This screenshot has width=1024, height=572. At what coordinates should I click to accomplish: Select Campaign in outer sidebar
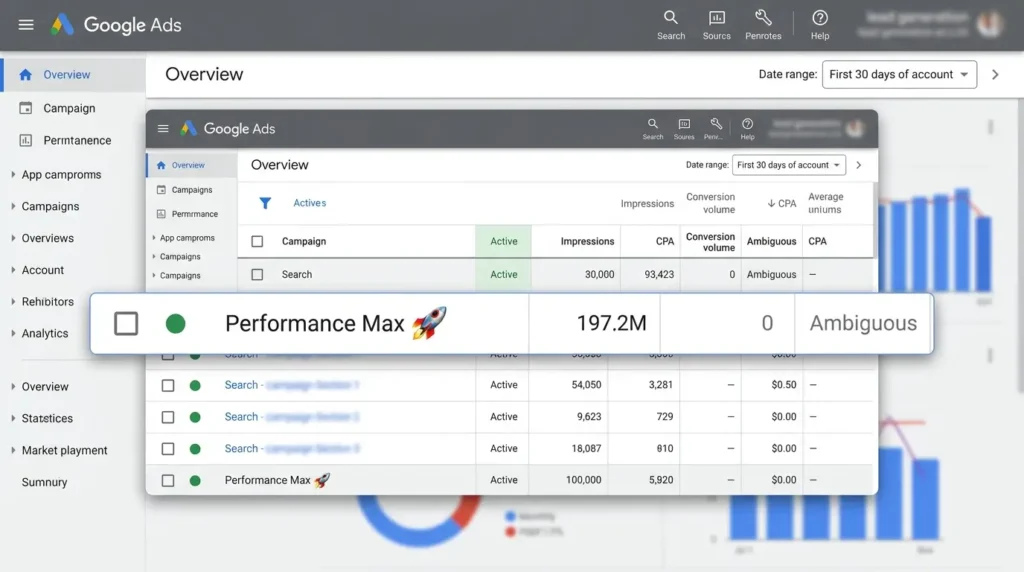click(69, 108)
